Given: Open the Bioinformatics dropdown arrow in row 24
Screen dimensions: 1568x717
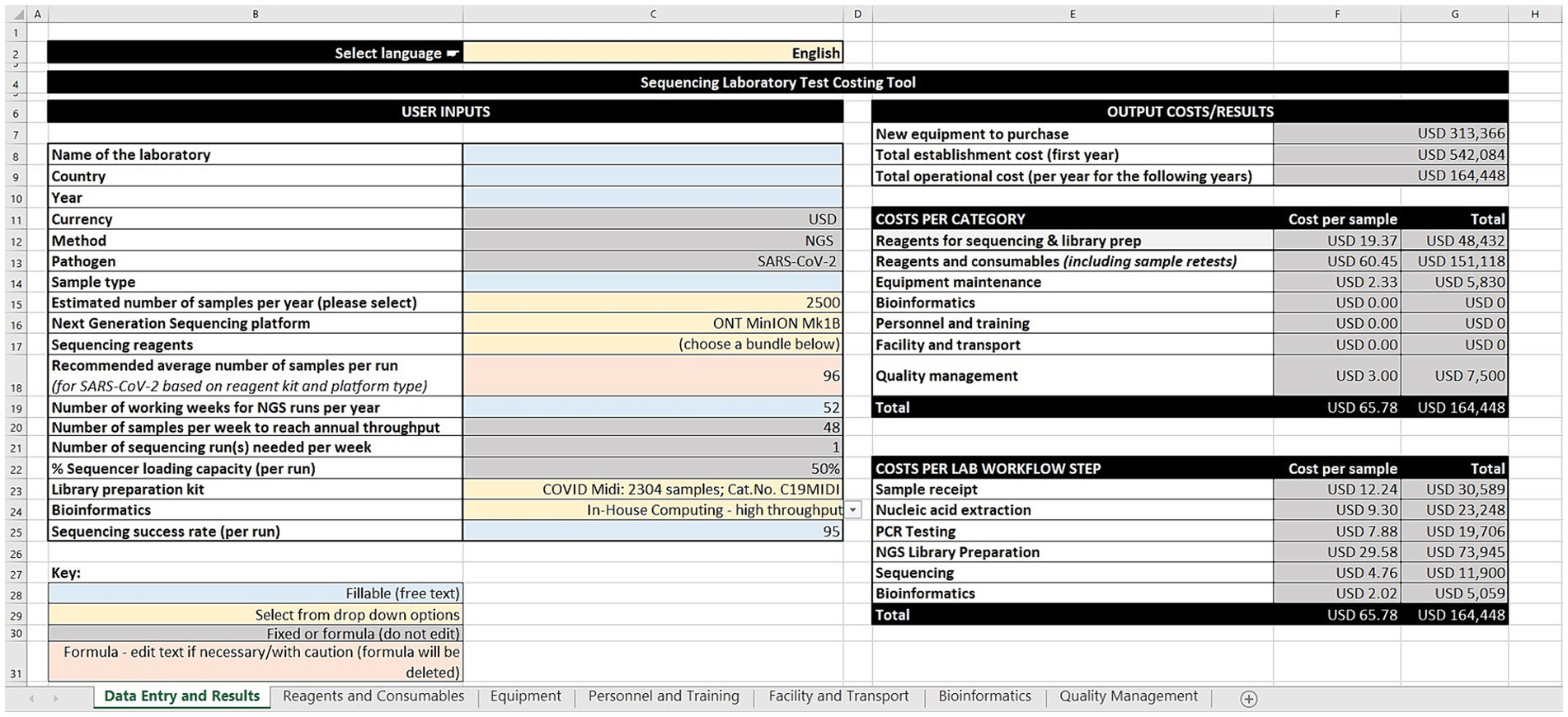Looking at the screenshot, I should [x=852, y=510].
